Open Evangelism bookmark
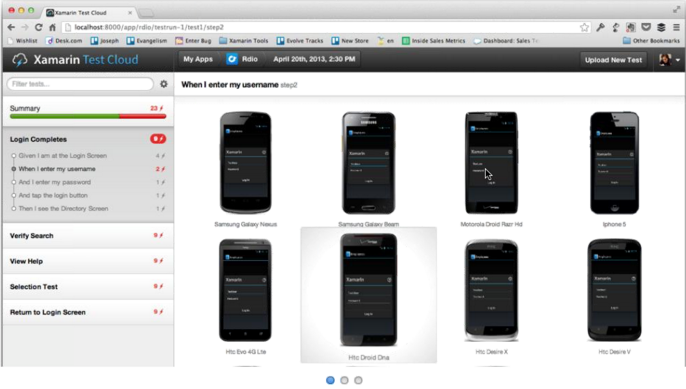Image resolution: width=686 pixels, height=389 pixels. pyautogui.click(x=147, y=41)
